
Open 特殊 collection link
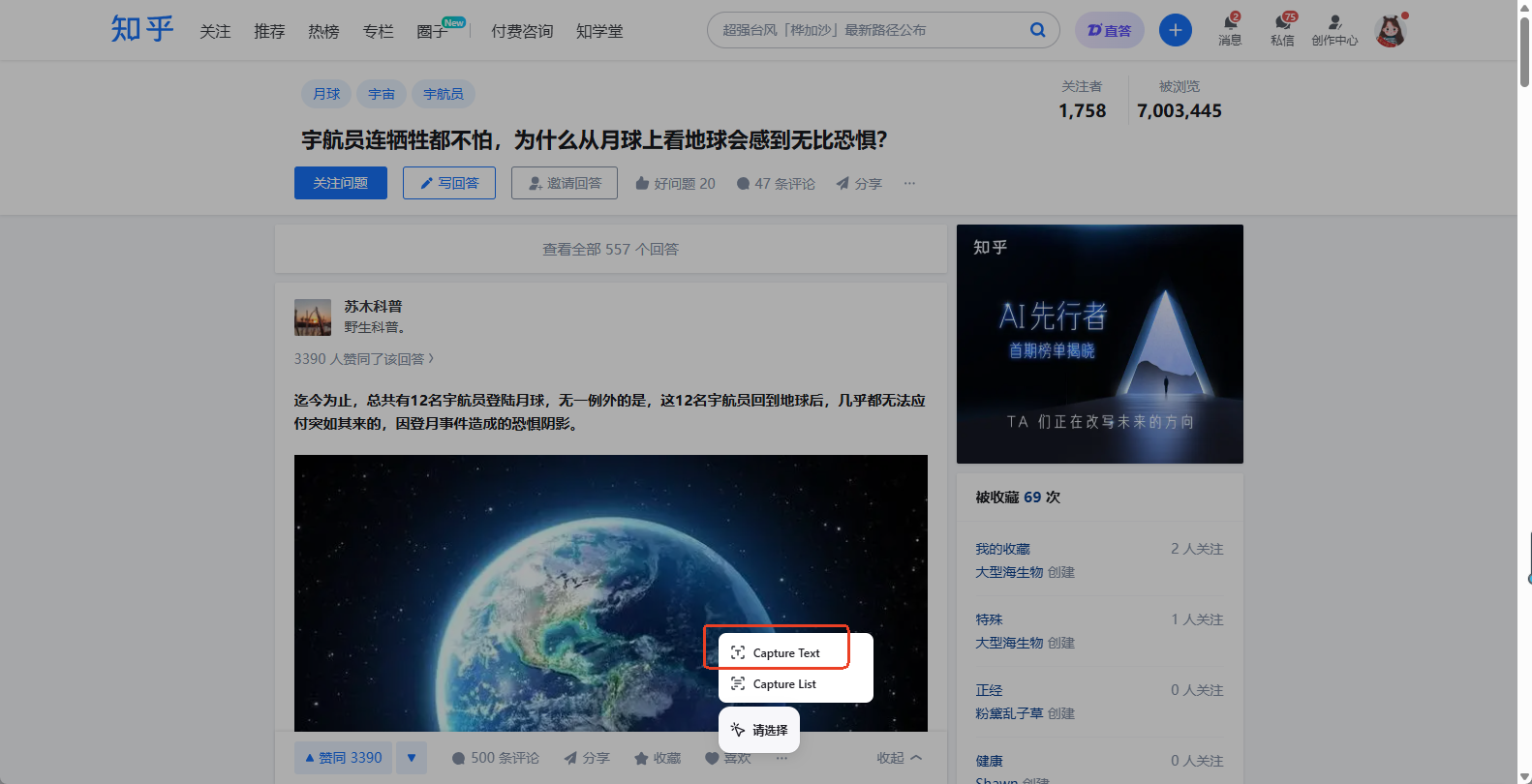point(989,619)
